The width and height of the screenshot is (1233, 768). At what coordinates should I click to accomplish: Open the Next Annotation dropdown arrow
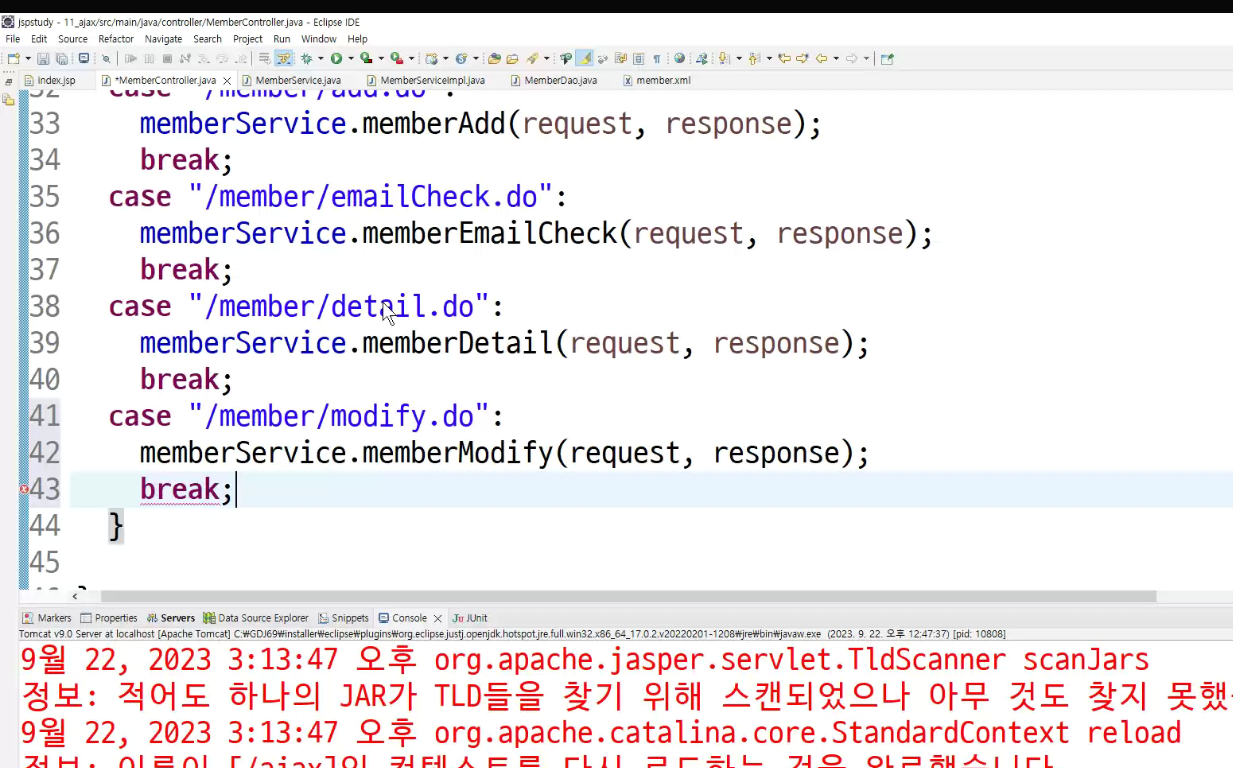[739, 59]
